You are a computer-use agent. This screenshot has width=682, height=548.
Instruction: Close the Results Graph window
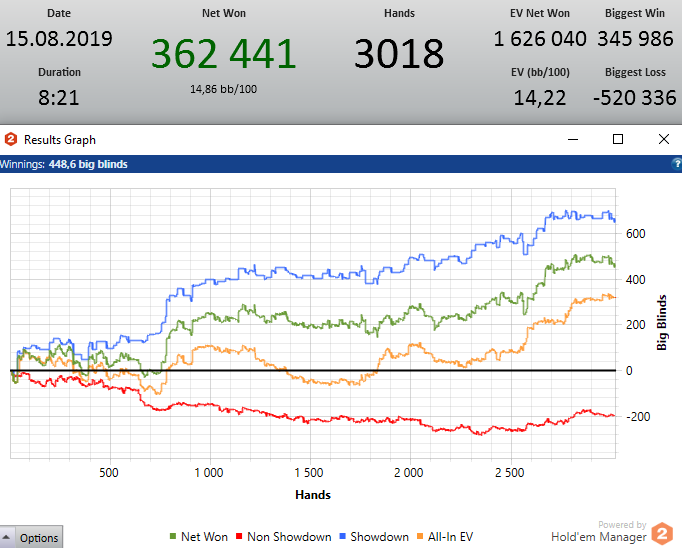click(664, 139)
